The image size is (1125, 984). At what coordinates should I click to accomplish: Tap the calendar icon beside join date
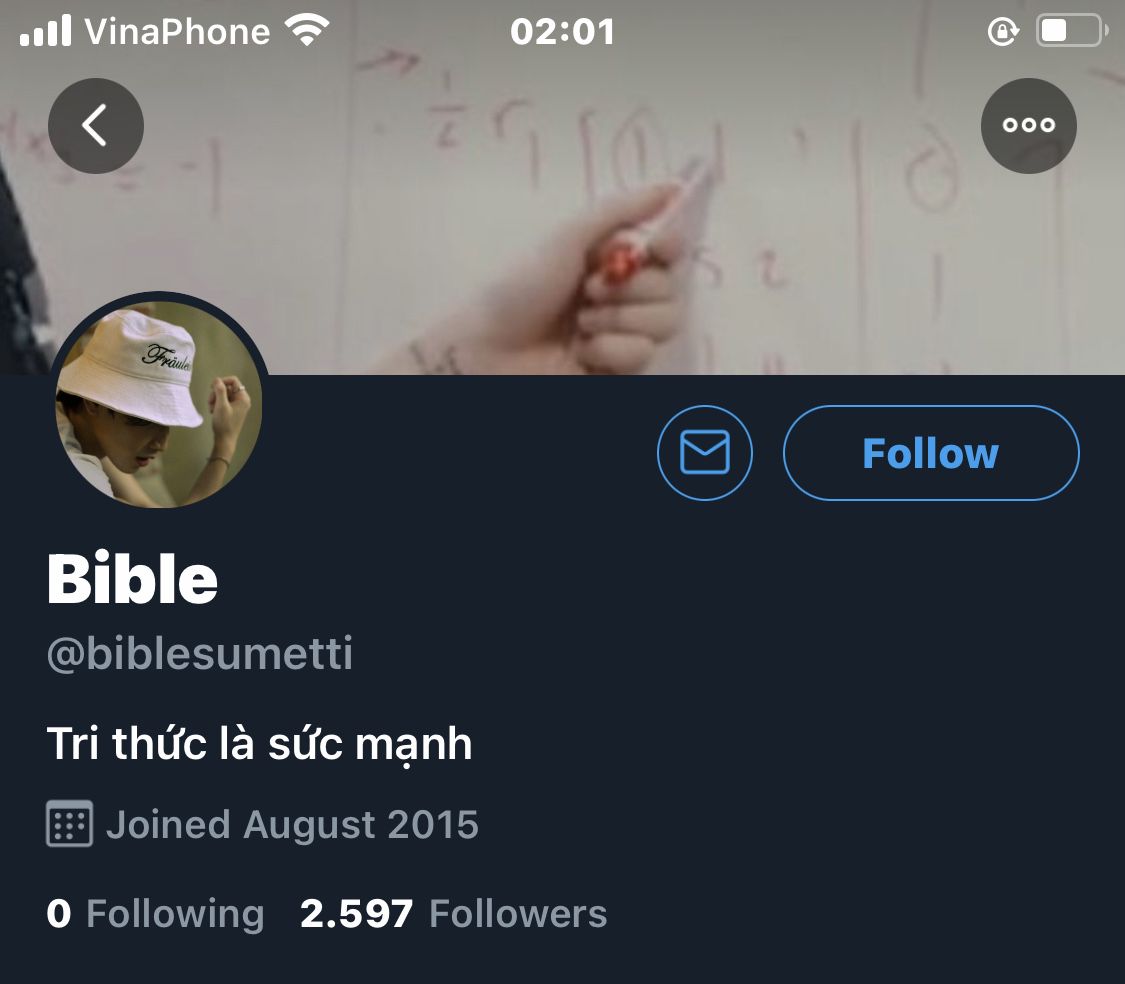tap(70, 824)
